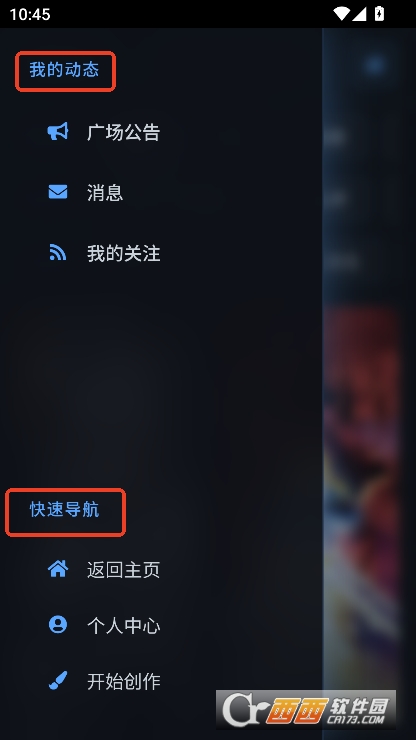Click the envelope icon next to 消息

(x=58, y=192)
